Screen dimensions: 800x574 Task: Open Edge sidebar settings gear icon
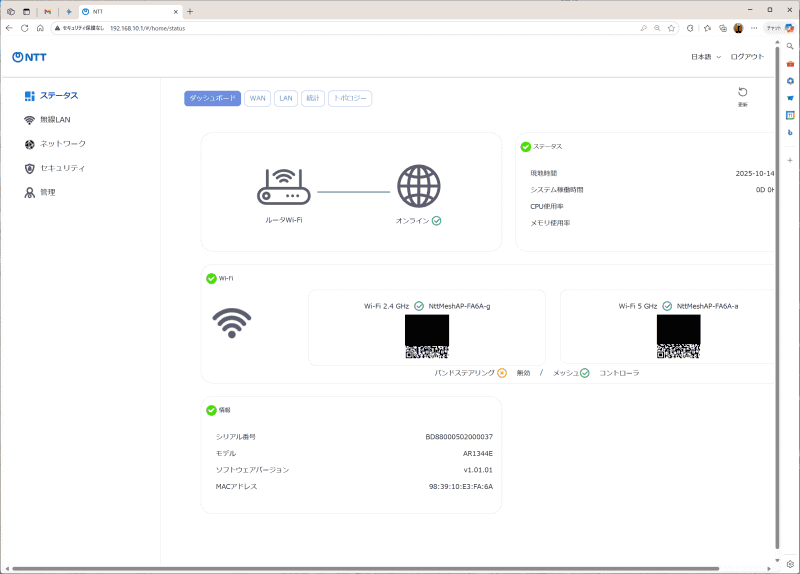click(x=790, y=564)
